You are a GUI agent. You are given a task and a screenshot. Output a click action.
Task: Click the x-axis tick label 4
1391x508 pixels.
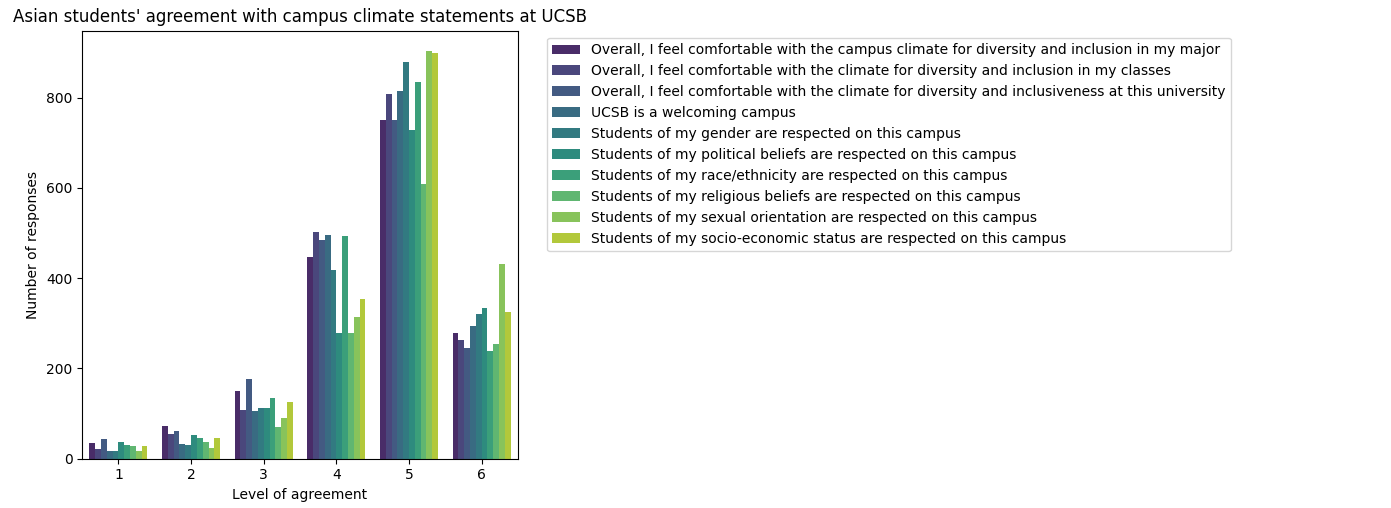click(x=336, y=474)
